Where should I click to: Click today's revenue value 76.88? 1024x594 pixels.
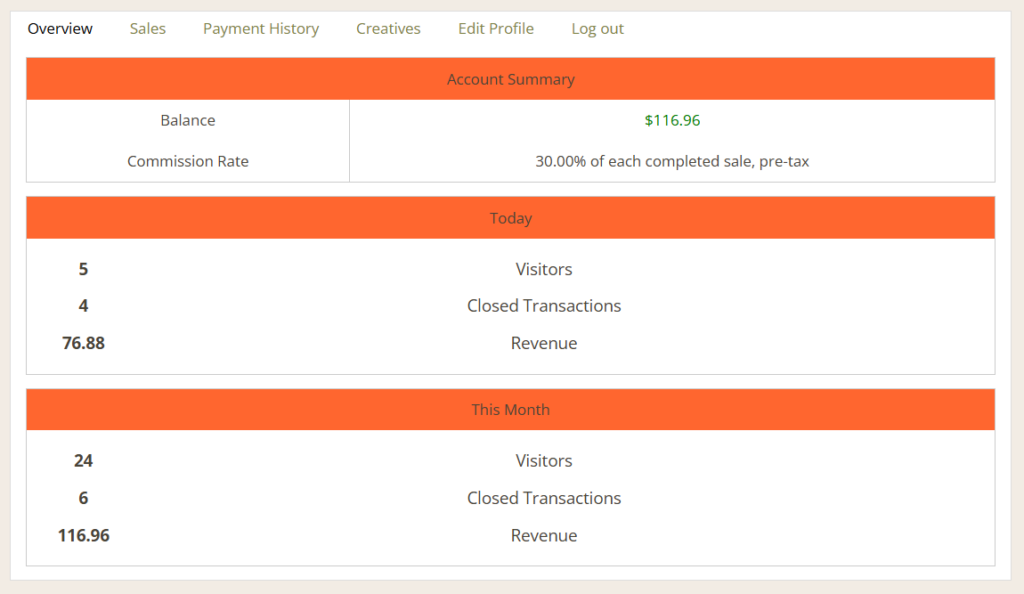83,343
